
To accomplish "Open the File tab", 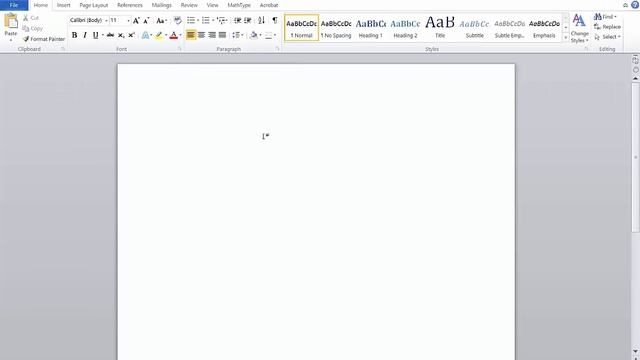I will (14, 5).
